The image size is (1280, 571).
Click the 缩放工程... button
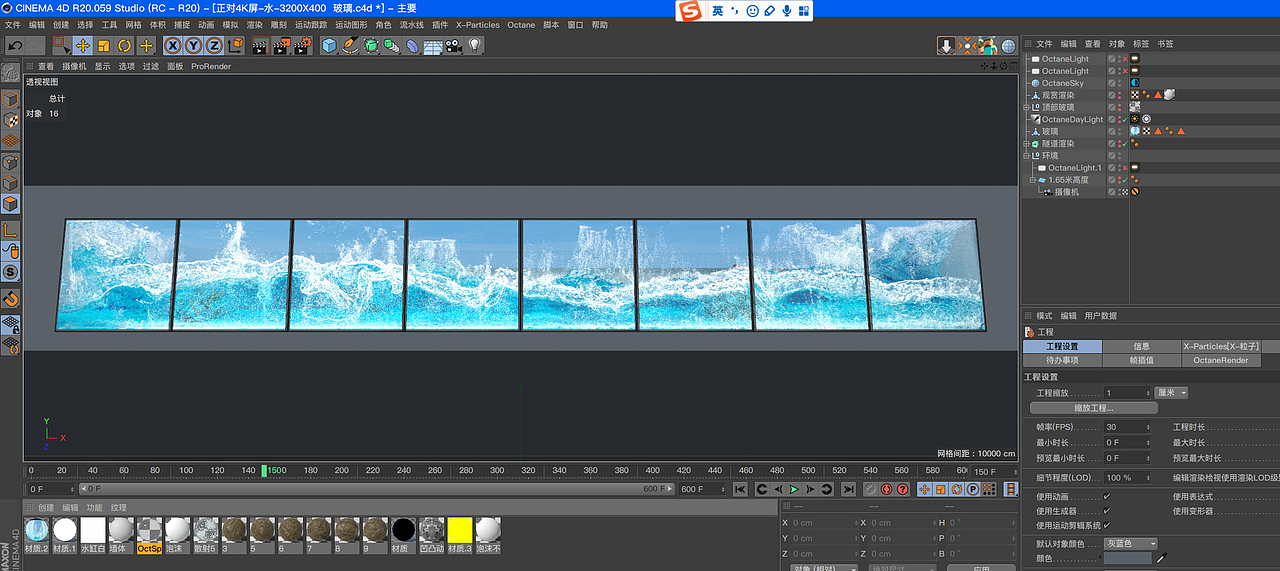coord(1094,408)
